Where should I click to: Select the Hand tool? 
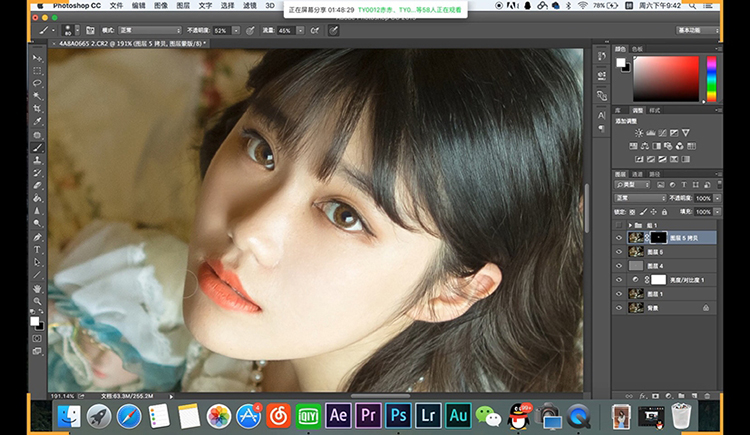37,288
